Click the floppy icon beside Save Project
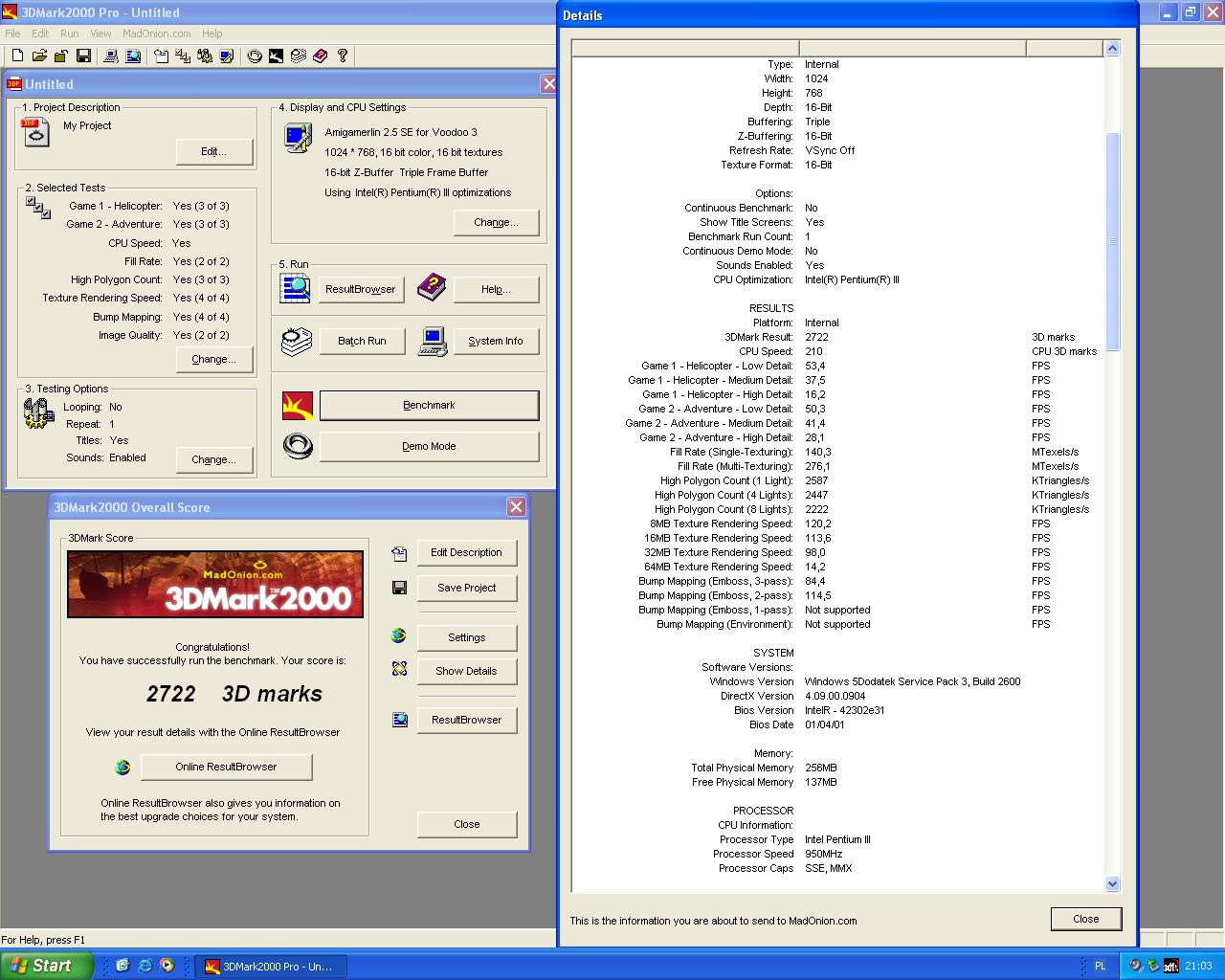This screenshot has height=980, width=1225. (400, 588)
